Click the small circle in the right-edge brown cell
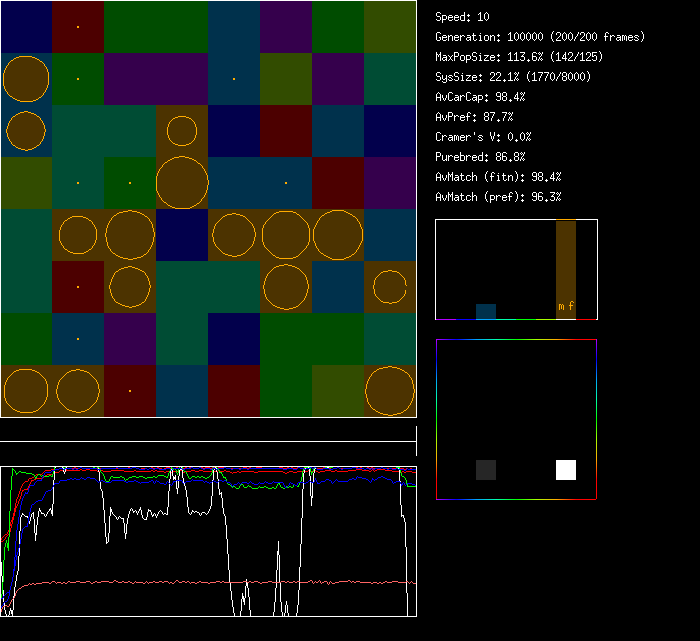Image resolution: width=700 pixels, height=641 pixels. 390,287
